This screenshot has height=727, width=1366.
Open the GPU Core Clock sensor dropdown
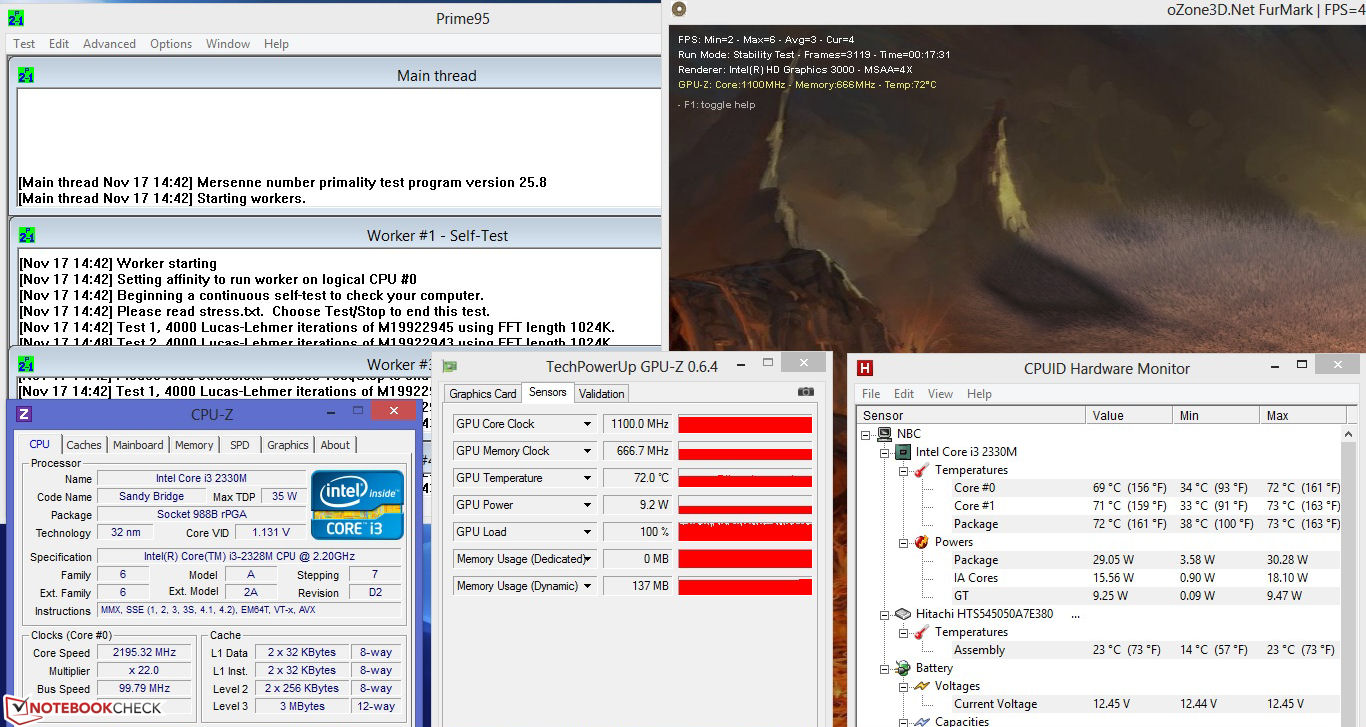(x=588, y=424)
